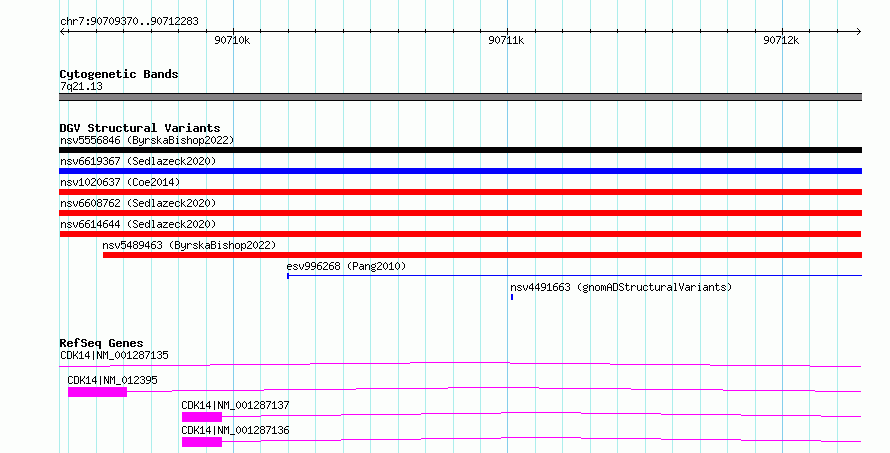The image size is (890, 453).
Task: Click the red nsv6608762 variant bar
Action: [x=460, y=213]
